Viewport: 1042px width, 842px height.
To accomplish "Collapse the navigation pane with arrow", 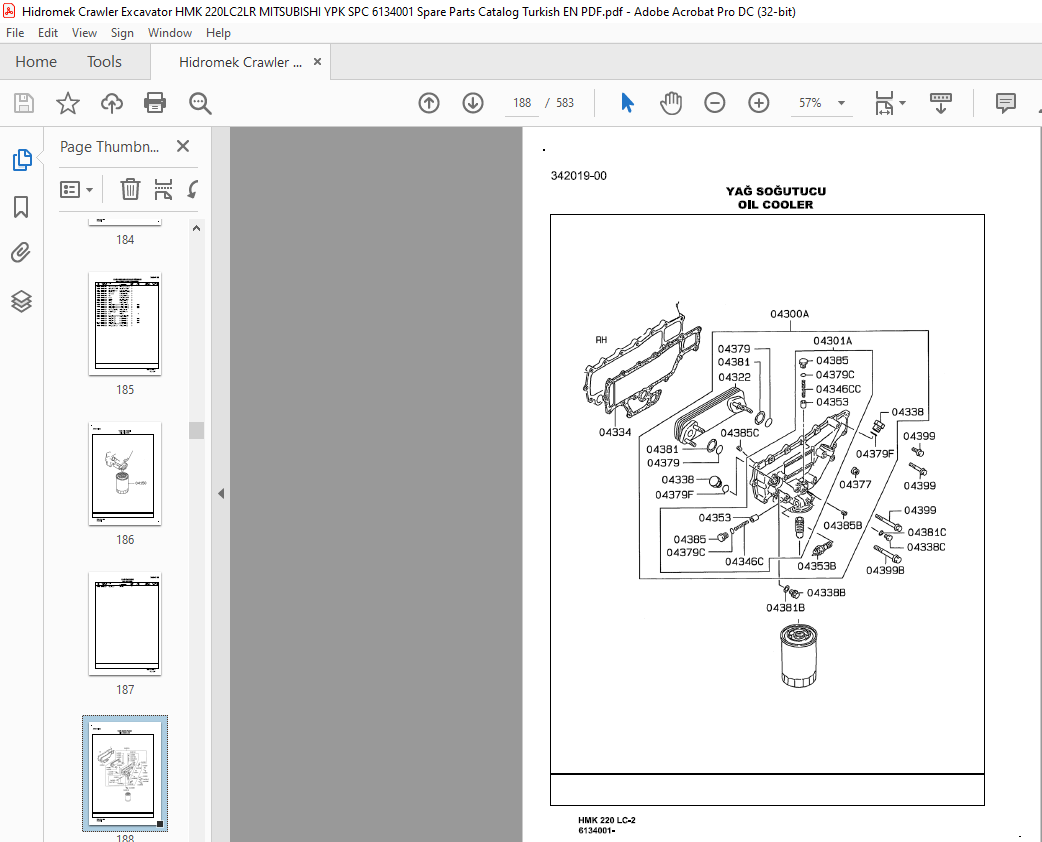I will tap(221, 493).
